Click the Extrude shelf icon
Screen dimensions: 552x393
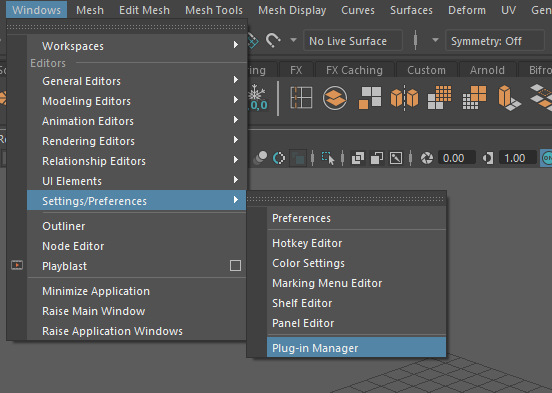(x=509, y=98)
